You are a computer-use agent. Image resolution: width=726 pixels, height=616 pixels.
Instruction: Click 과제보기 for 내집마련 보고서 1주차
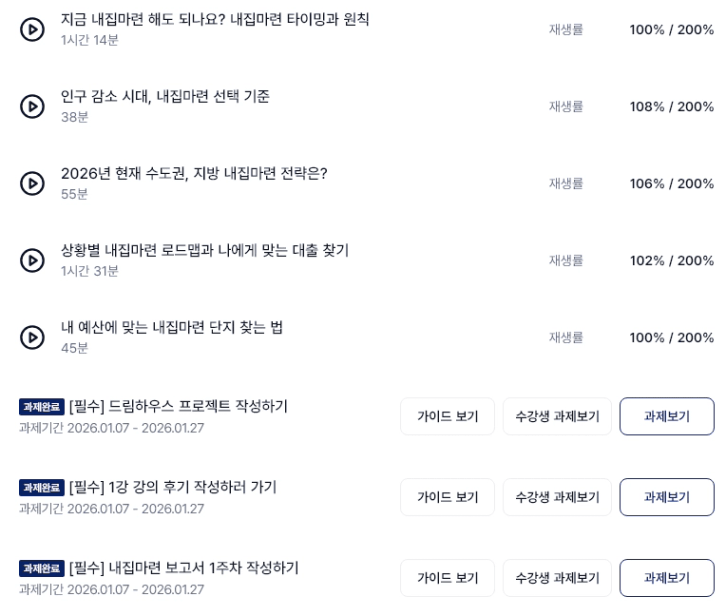(x=667, y=578)
